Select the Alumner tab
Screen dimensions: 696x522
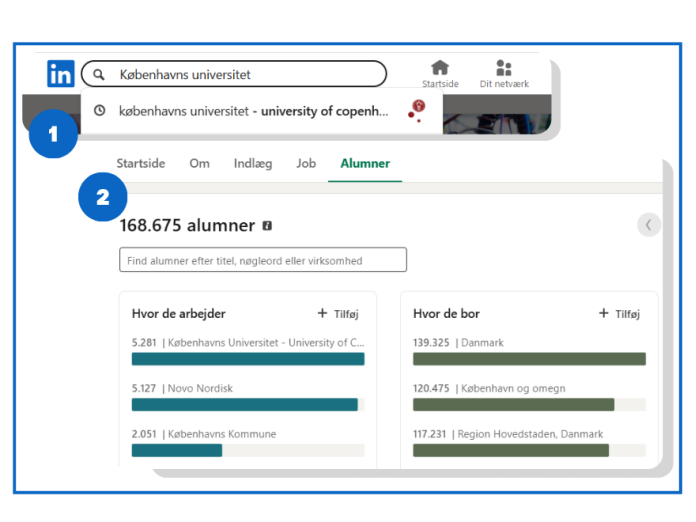pos(365,163)
